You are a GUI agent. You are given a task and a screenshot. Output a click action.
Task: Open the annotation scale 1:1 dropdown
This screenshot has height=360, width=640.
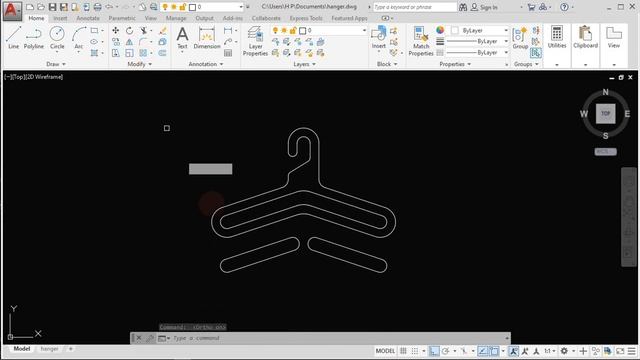click(549, 351)
